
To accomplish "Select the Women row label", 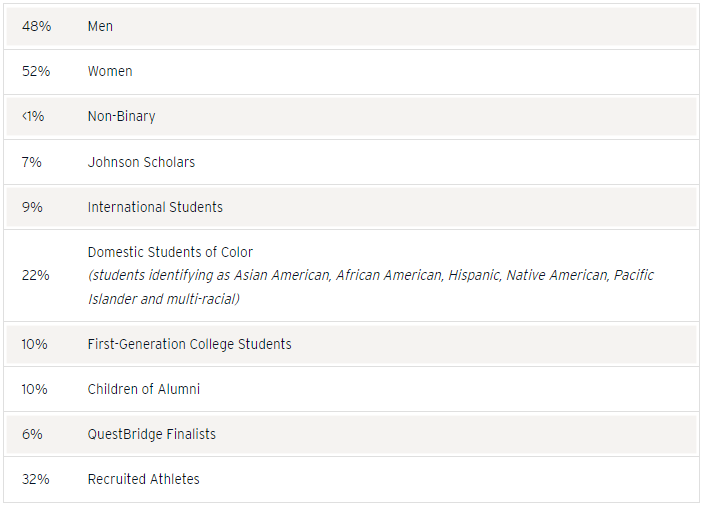I will pos(110,71).
